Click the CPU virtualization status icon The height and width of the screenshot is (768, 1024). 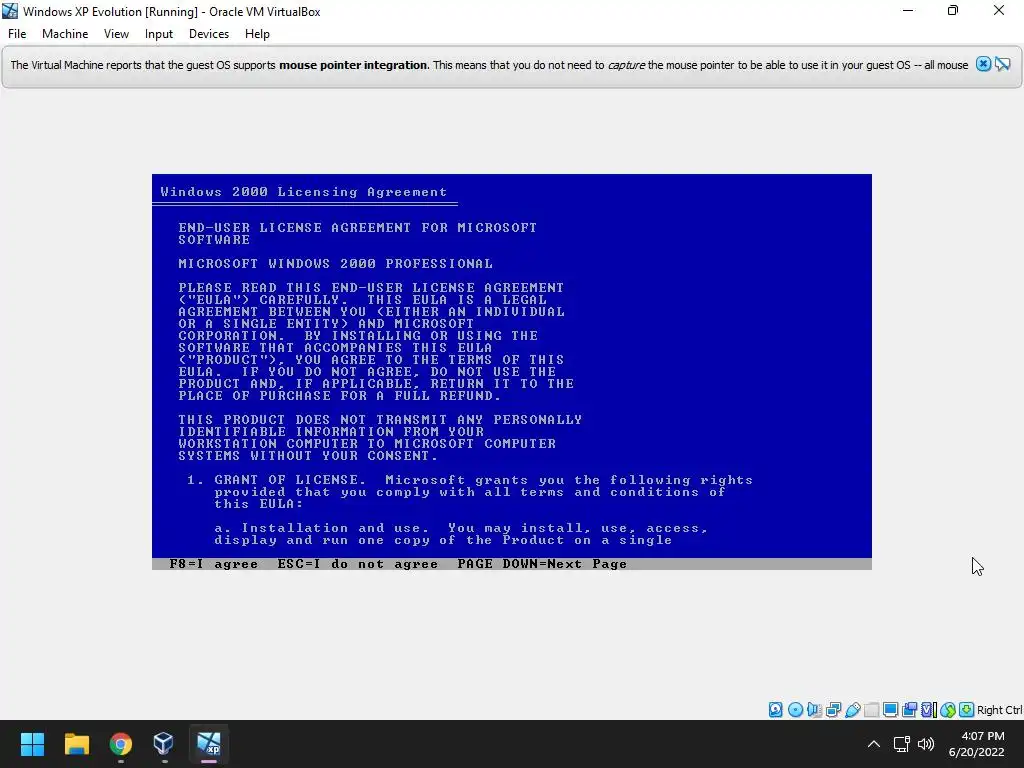[x=929, y=710]
